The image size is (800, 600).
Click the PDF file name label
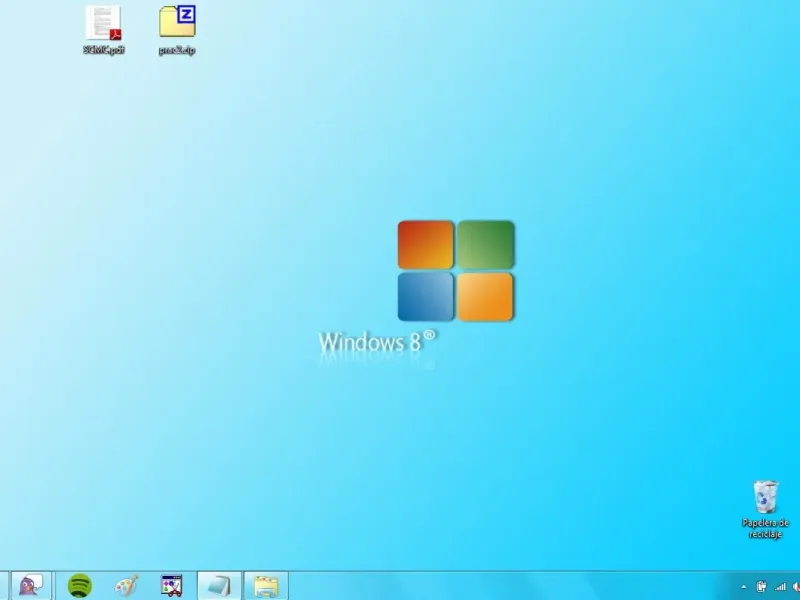click(104, 50)
